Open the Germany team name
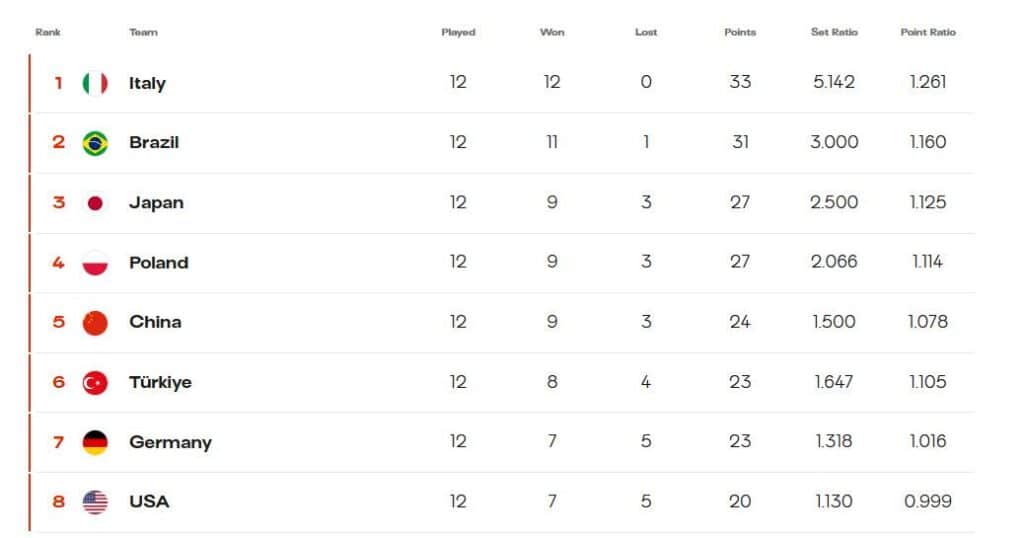Screen dimensions: 1024x538 170,443
